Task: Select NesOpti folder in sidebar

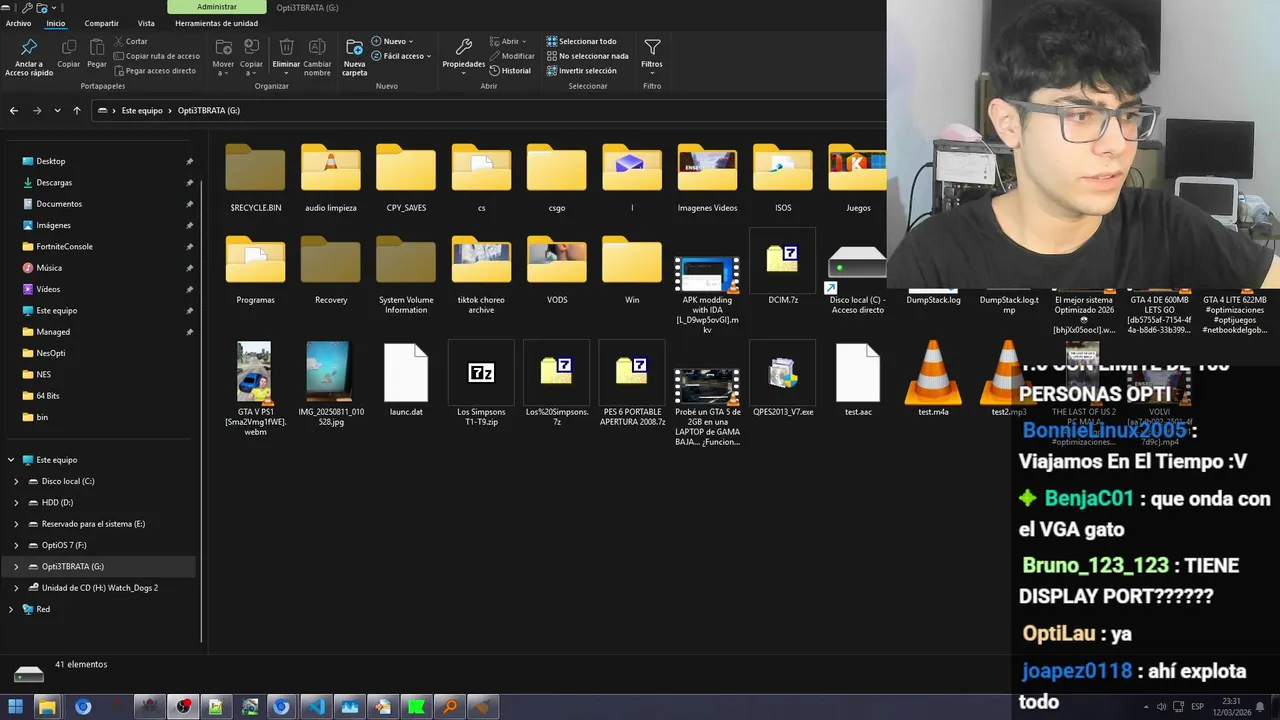Action: [x=51, y=353]
